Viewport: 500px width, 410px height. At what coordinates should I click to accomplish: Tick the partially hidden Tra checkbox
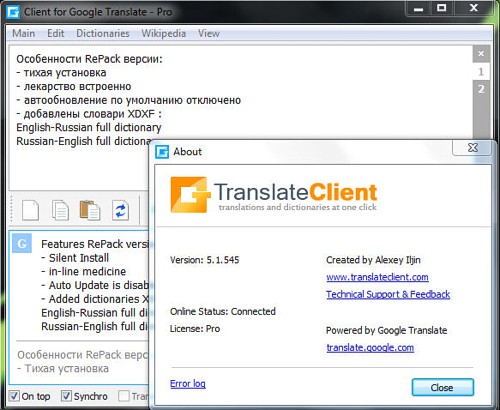124,396
